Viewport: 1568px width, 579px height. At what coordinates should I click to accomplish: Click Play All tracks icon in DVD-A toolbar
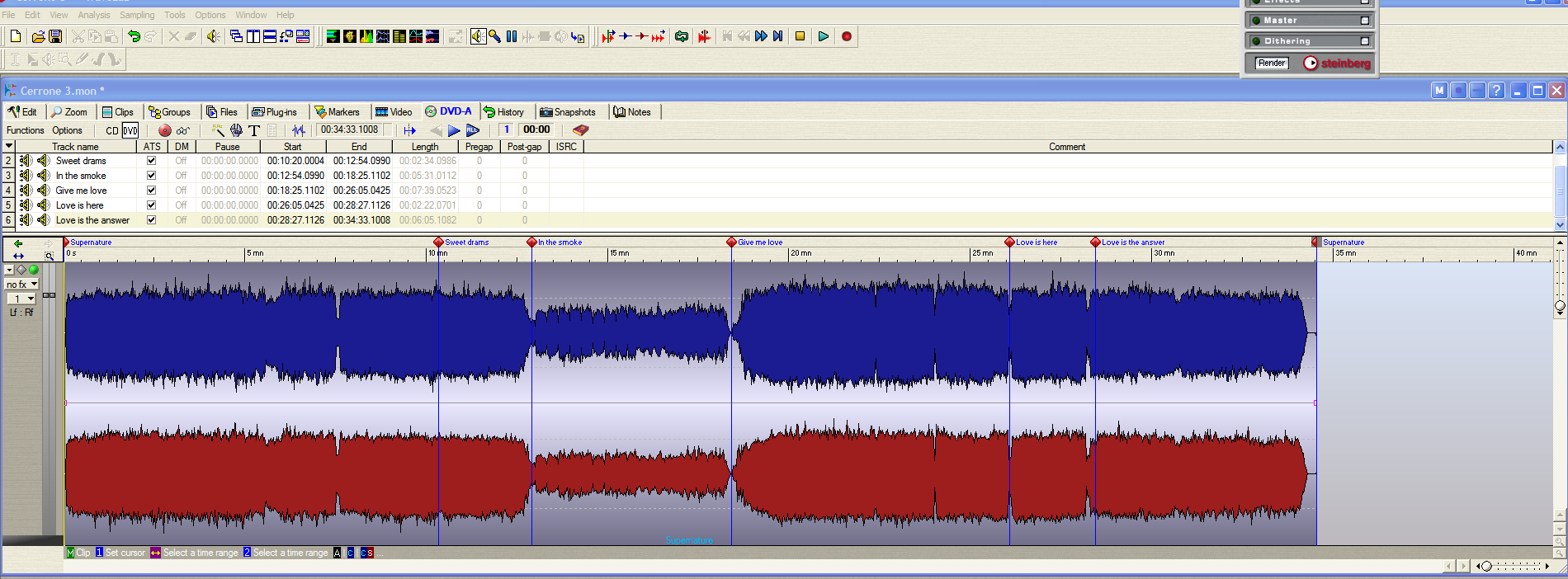pos(473,130)
